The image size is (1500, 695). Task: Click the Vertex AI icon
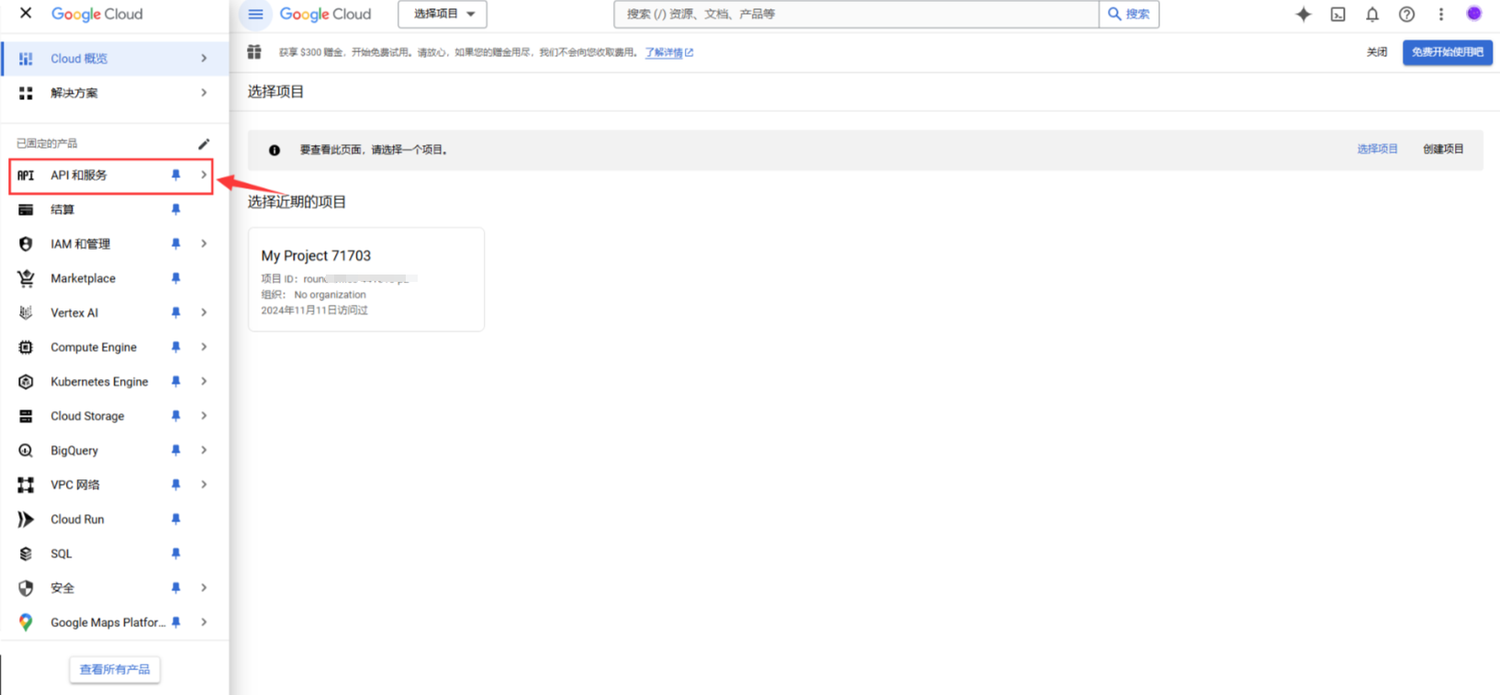tap(26, 313)
